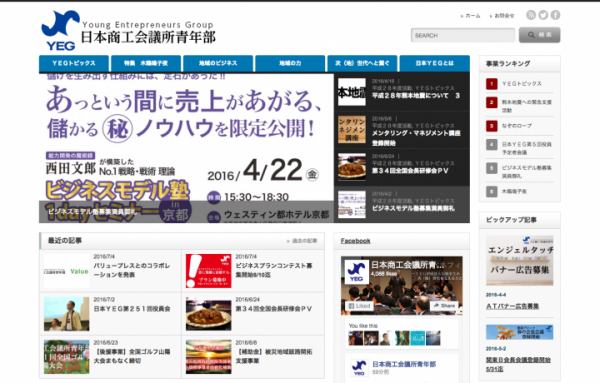
Task: Click rank 3 badge in 事業ランキング
Action: (492, 126)
